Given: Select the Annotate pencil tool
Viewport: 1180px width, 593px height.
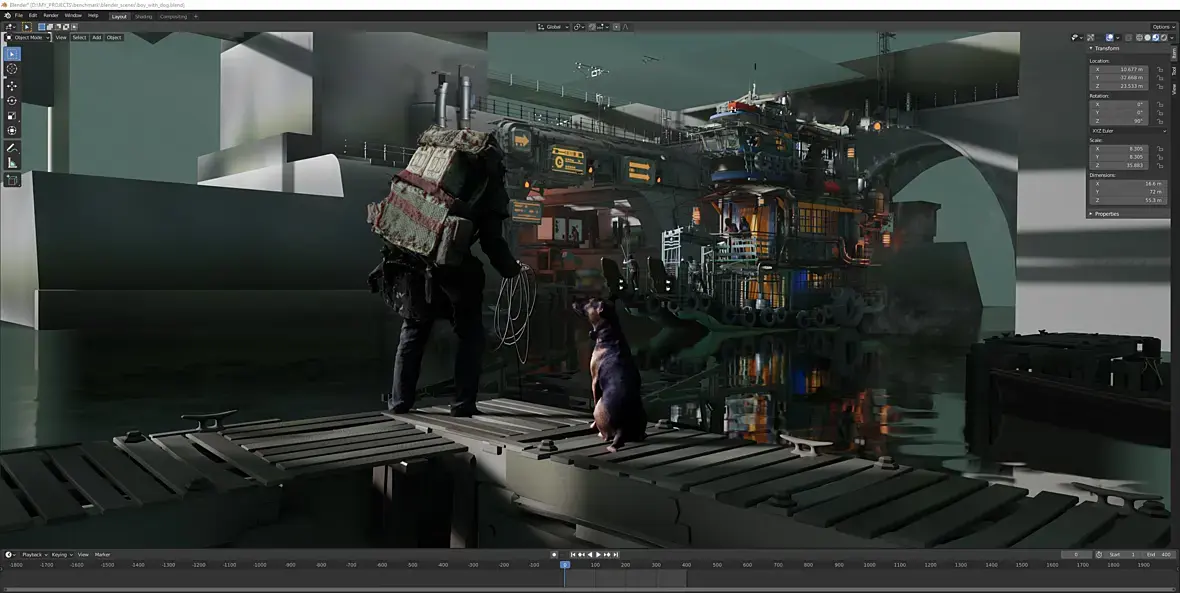Looking at the screenshot, I should [12, 148].
